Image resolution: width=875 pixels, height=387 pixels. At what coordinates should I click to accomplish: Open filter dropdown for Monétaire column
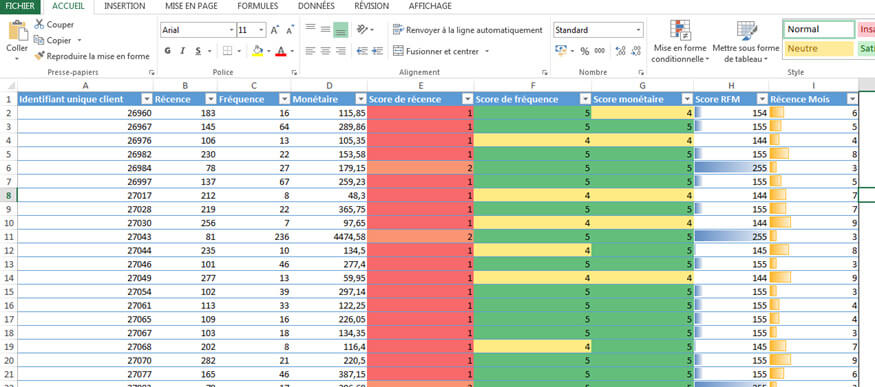pyautogui.click(x=360, y=99)
